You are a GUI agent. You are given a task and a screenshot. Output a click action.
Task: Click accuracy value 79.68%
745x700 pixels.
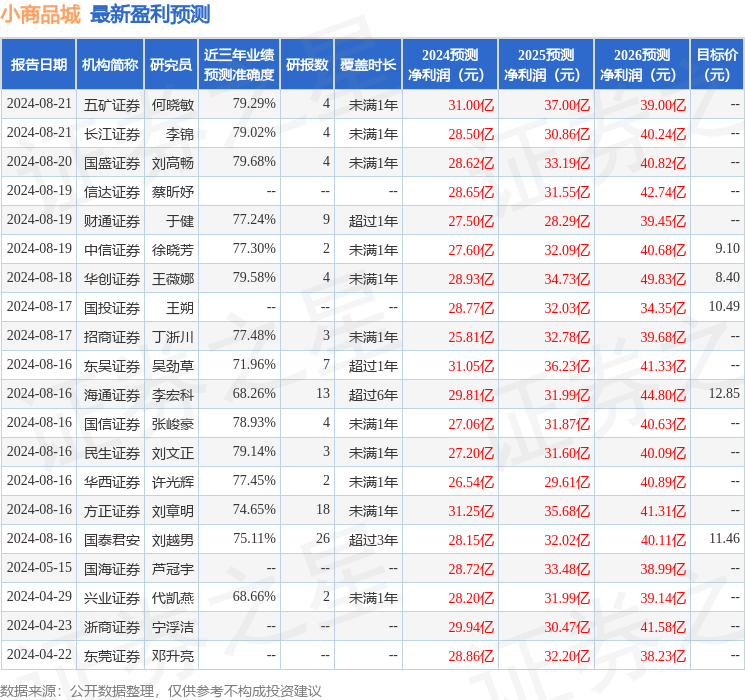click(x=254, y=162)
